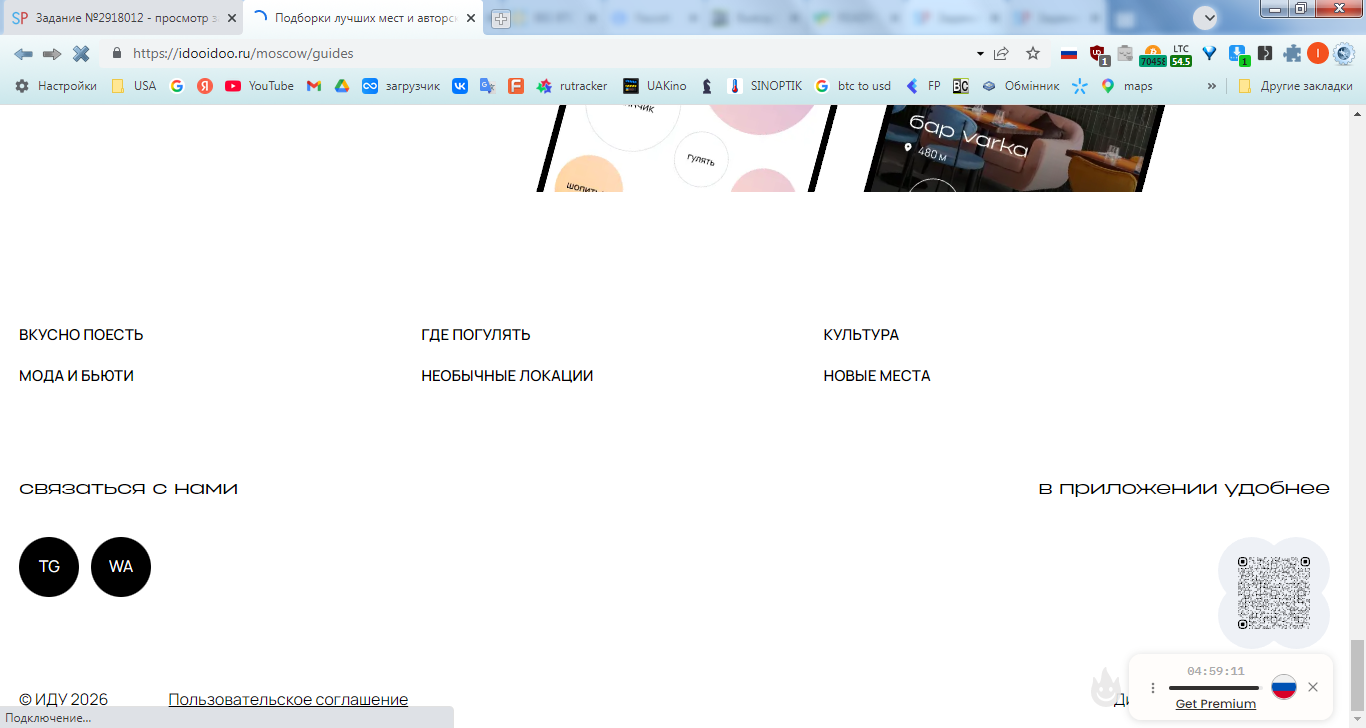Screen dimensions: 1366x728
Task: Click the timer widget progress bar
Action: coord(1214,688)
